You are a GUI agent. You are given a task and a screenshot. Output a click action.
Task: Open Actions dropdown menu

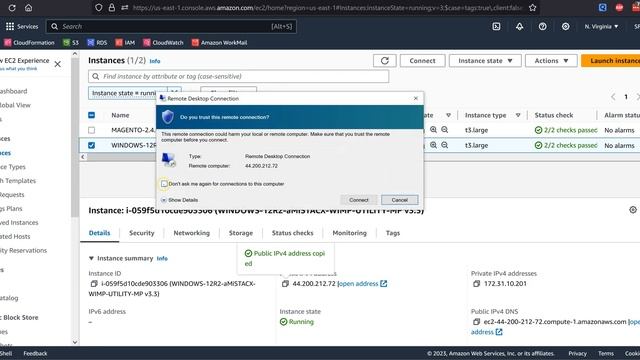click(551, 60)
